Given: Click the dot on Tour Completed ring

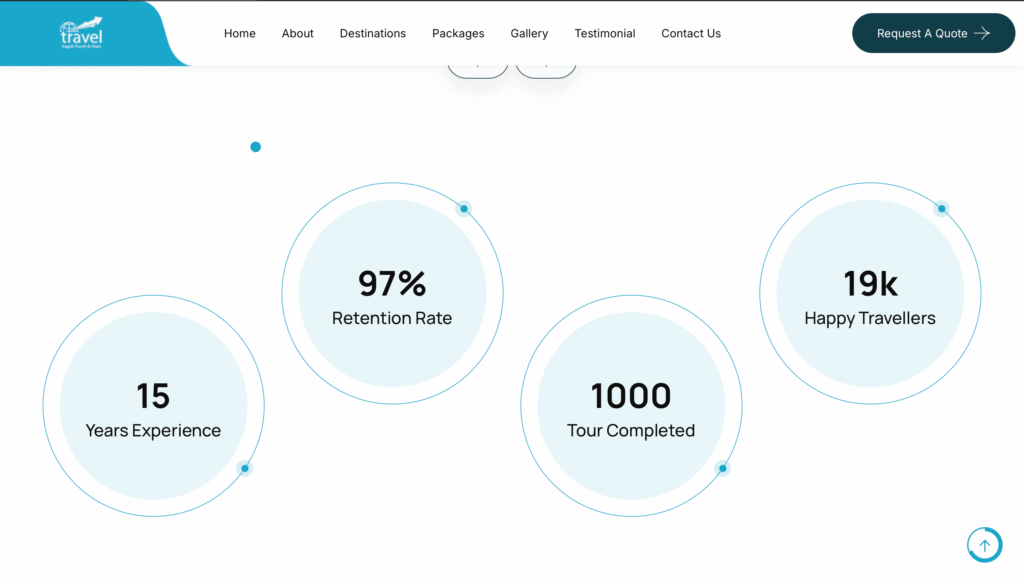Looking at the screenshot, I should click(722, 468).
